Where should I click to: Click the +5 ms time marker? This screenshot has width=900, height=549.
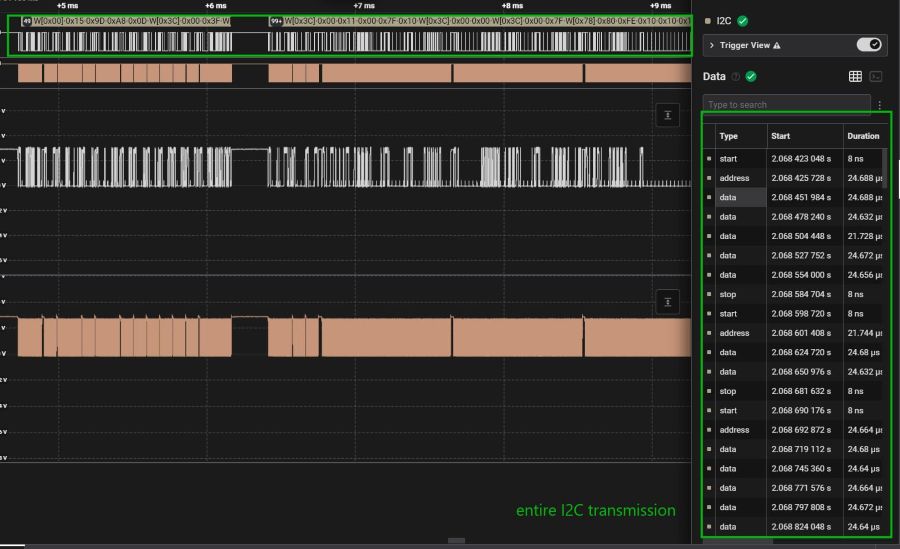[x=67, y=6]
